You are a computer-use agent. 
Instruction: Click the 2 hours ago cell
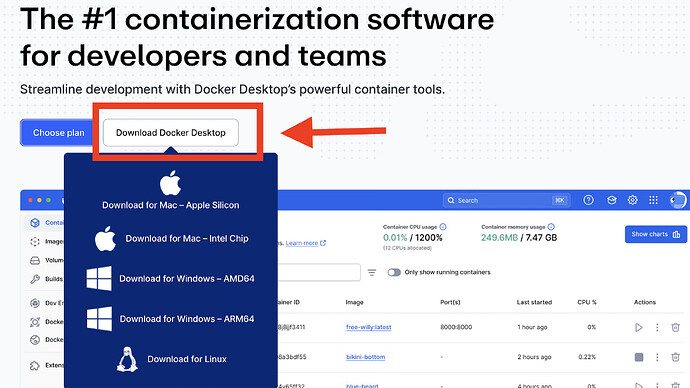click(x=534, y=357)
